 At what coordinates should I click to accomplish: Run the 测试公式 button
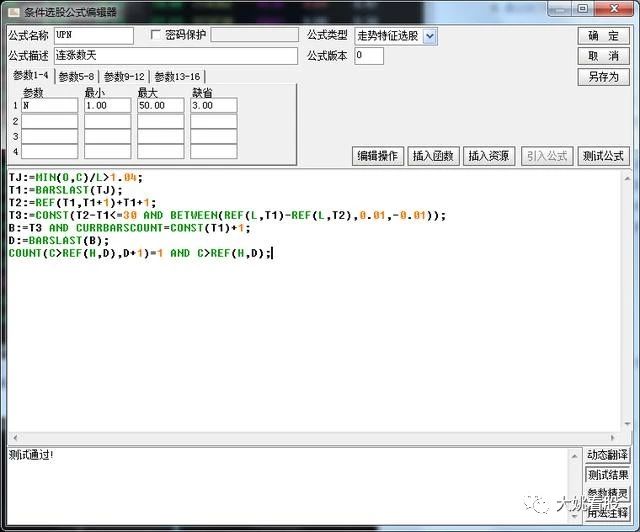click(603, 156)
